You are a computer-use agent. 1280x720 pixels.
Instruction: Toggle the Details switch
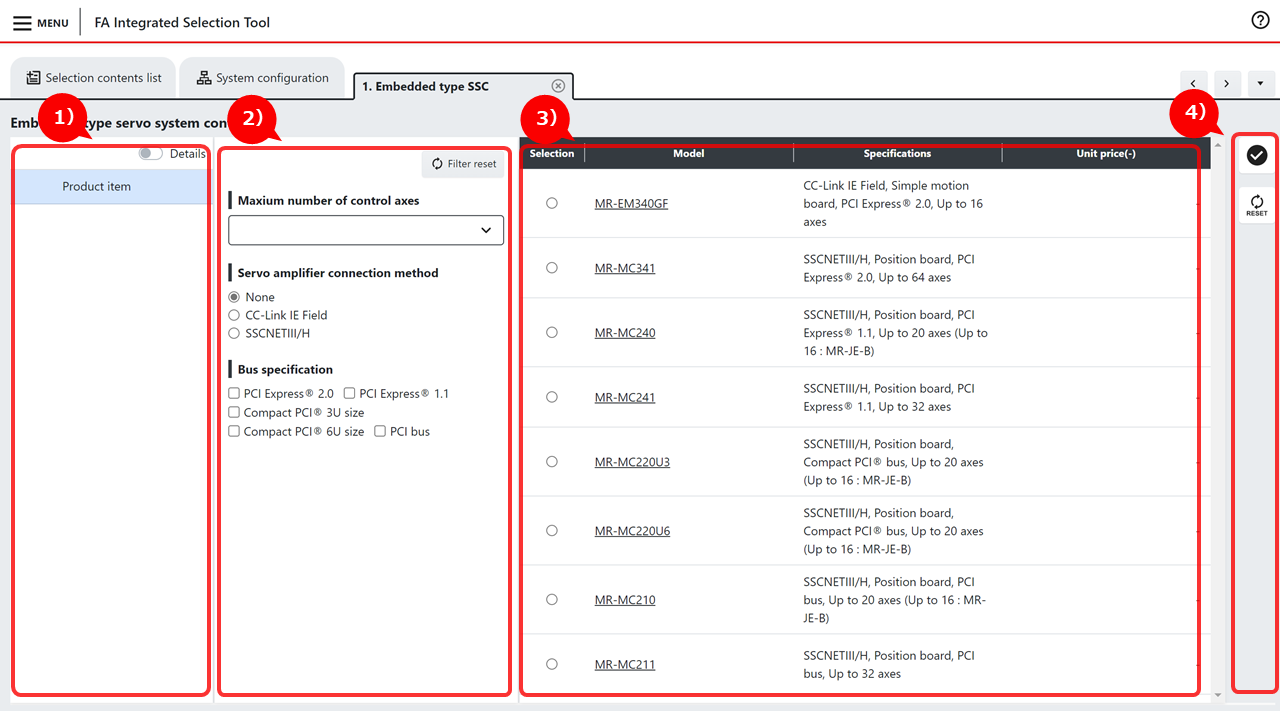tap(151, 154)
